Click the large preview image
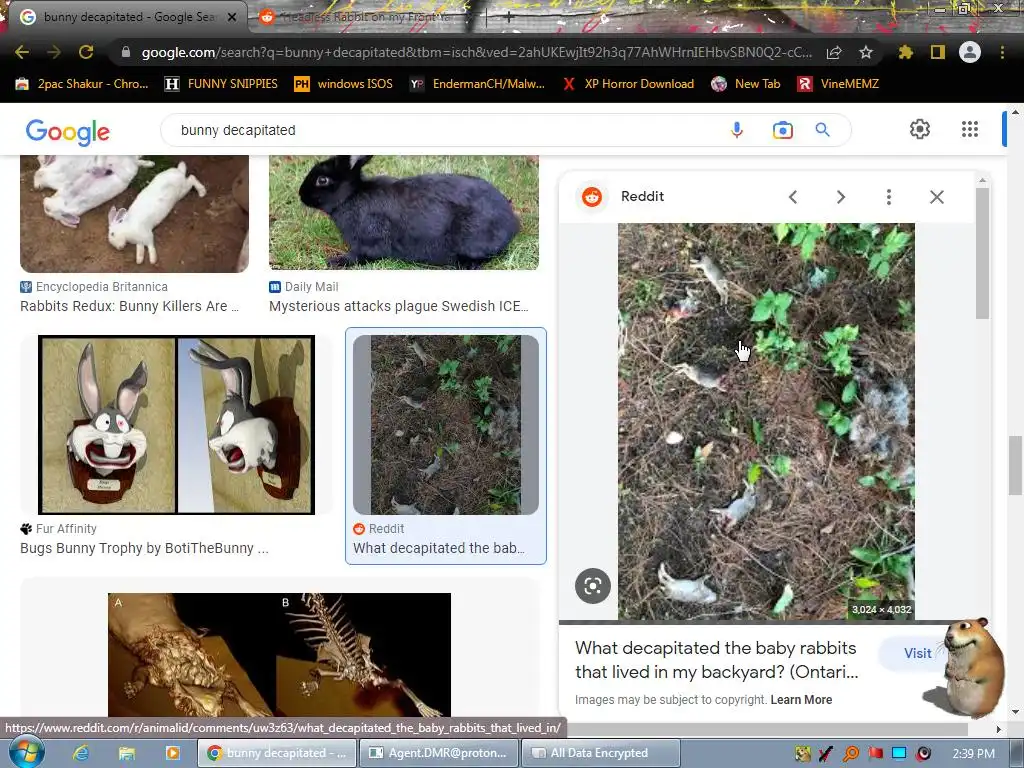Image resolution: width=1024 pixels, height=768 pixels. pos(766,421)
